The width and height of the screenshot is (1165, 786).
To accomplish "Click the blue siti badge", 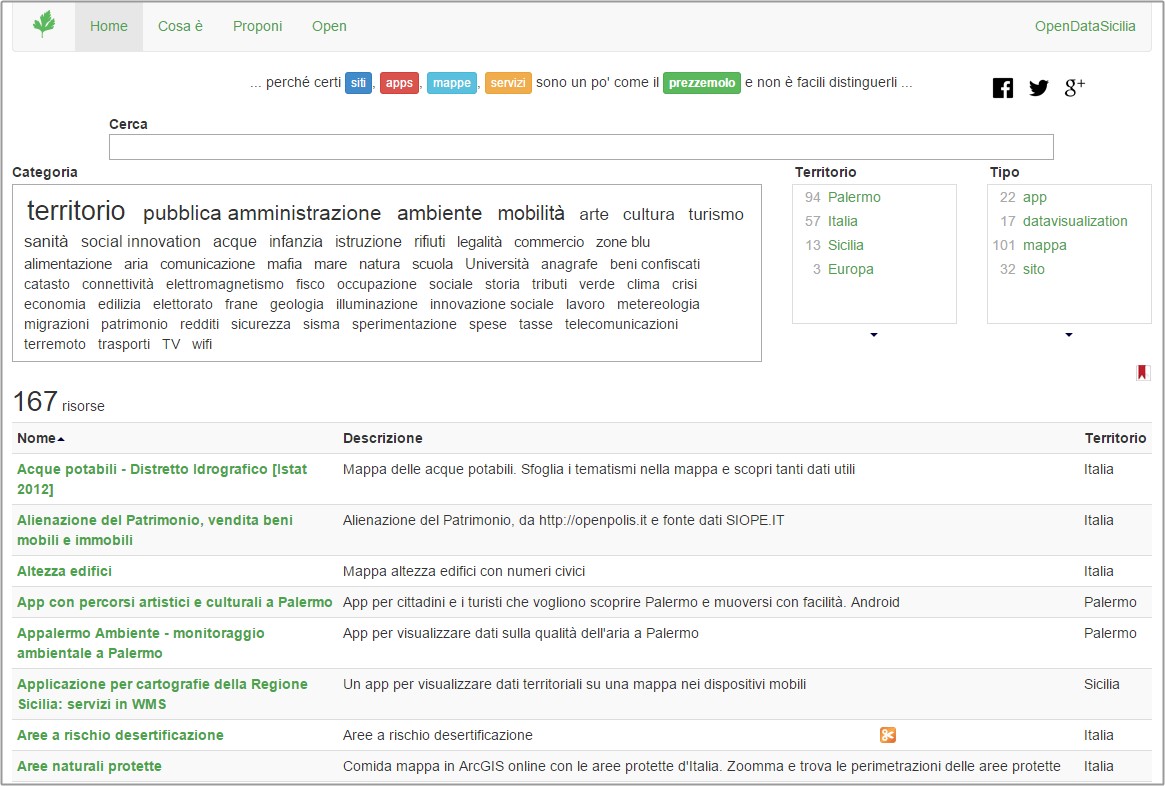I will coord(357,83).
